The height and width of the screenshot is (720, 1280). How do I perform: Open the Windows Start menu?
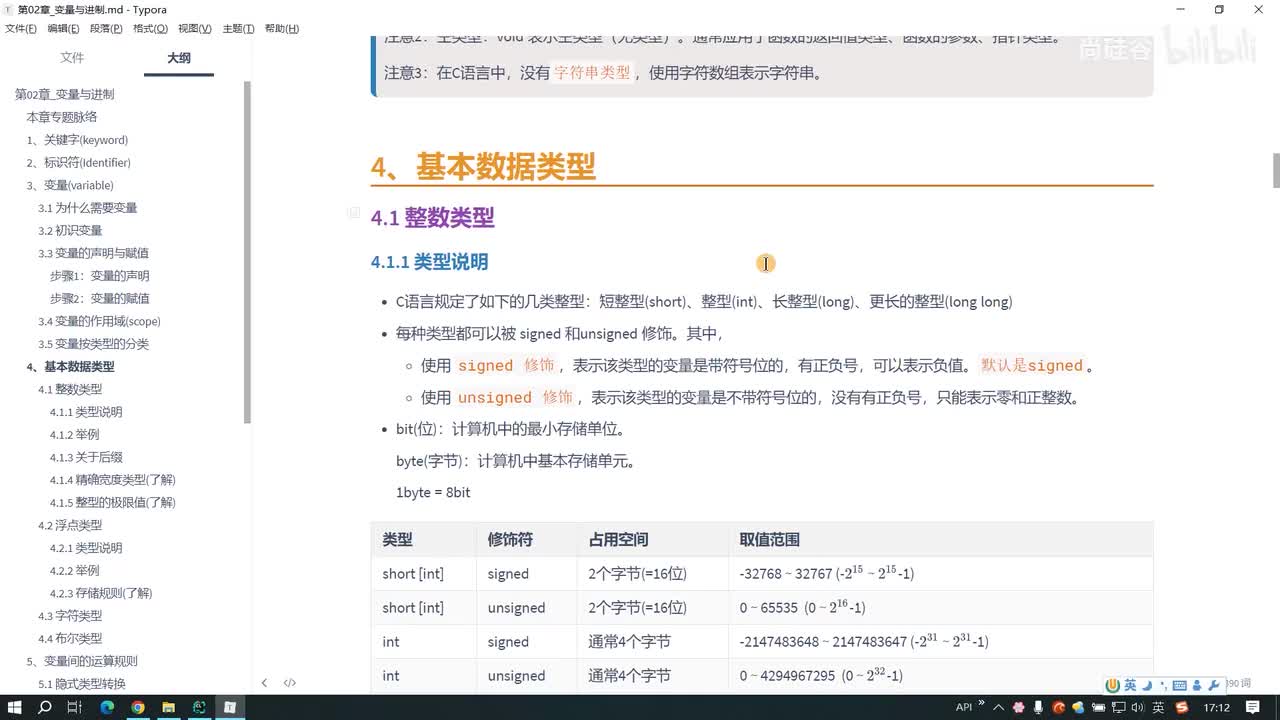point(15,707)
